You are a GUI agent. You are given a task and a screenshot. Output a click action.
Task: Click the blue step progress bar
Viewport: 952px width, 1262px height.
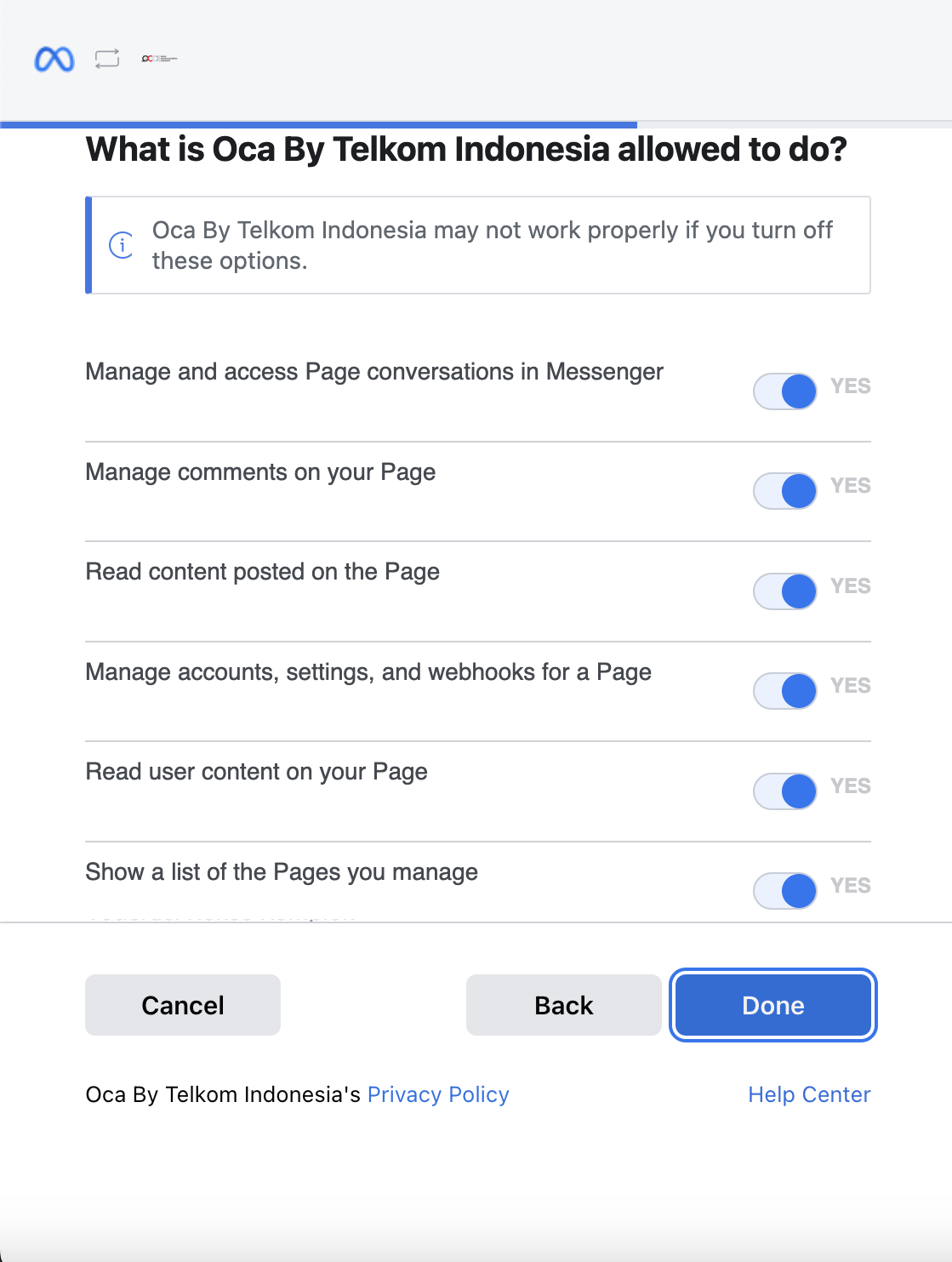[x=319, y=125]
